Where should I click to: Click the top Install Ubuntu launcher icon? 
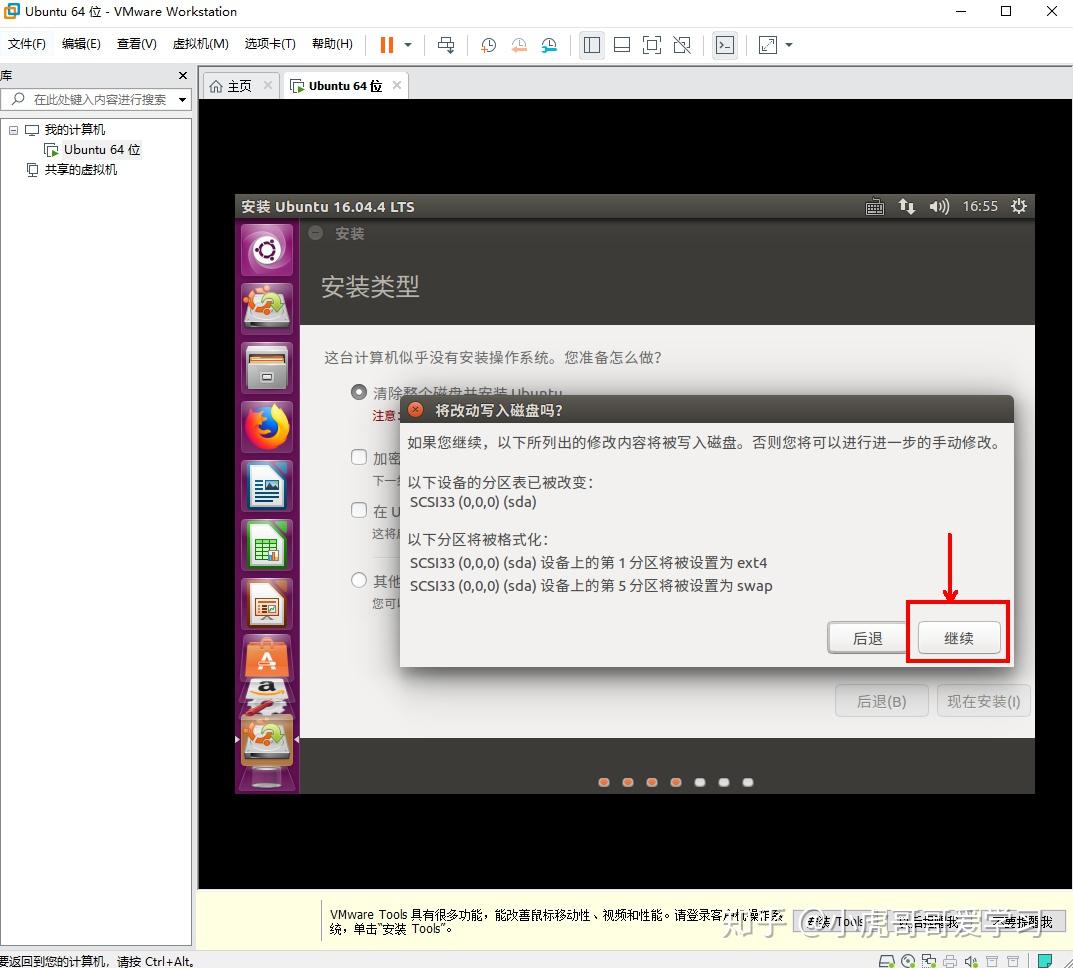[267, 309]
